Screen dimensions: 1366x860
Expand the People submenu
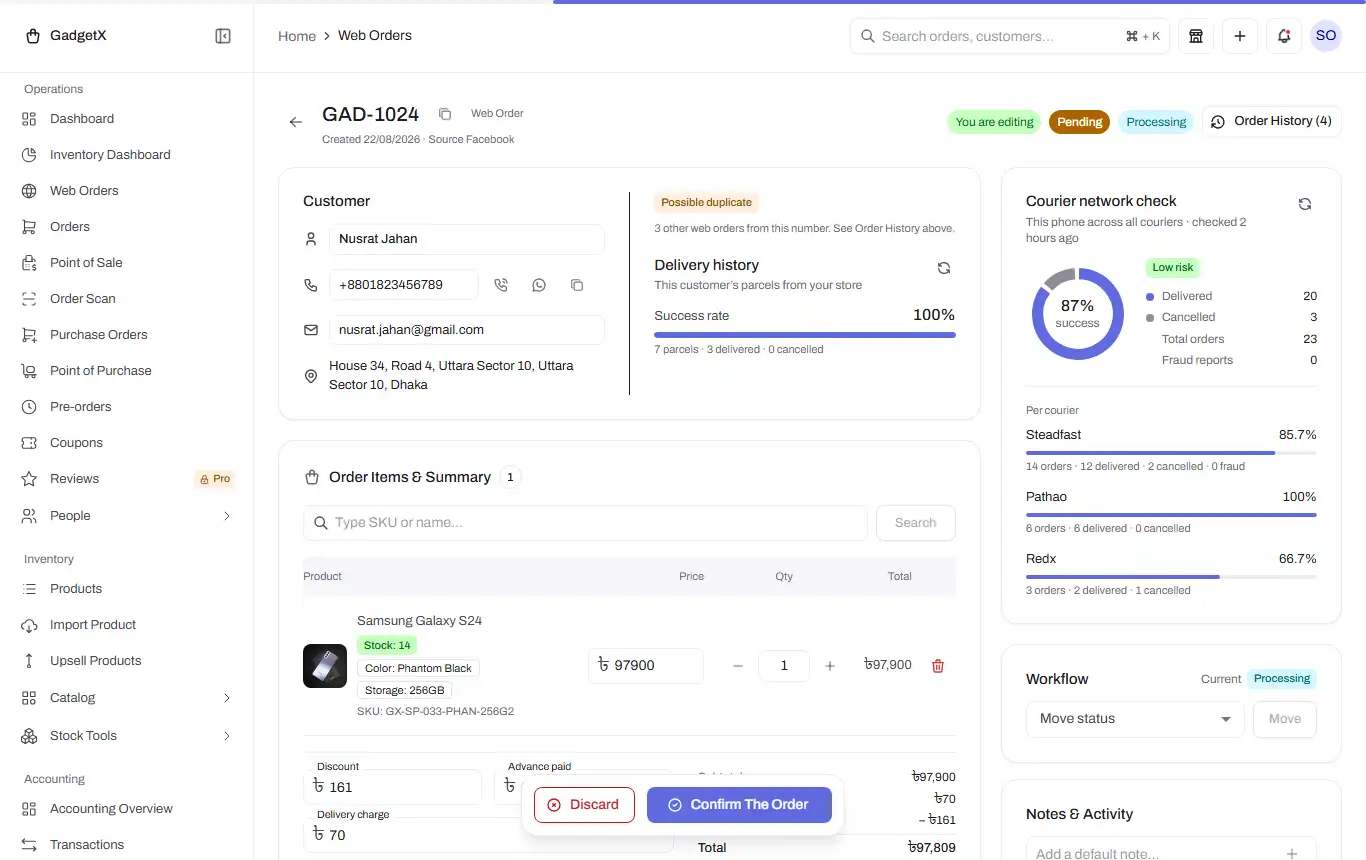pyautogui.click(x=227, y=516)
